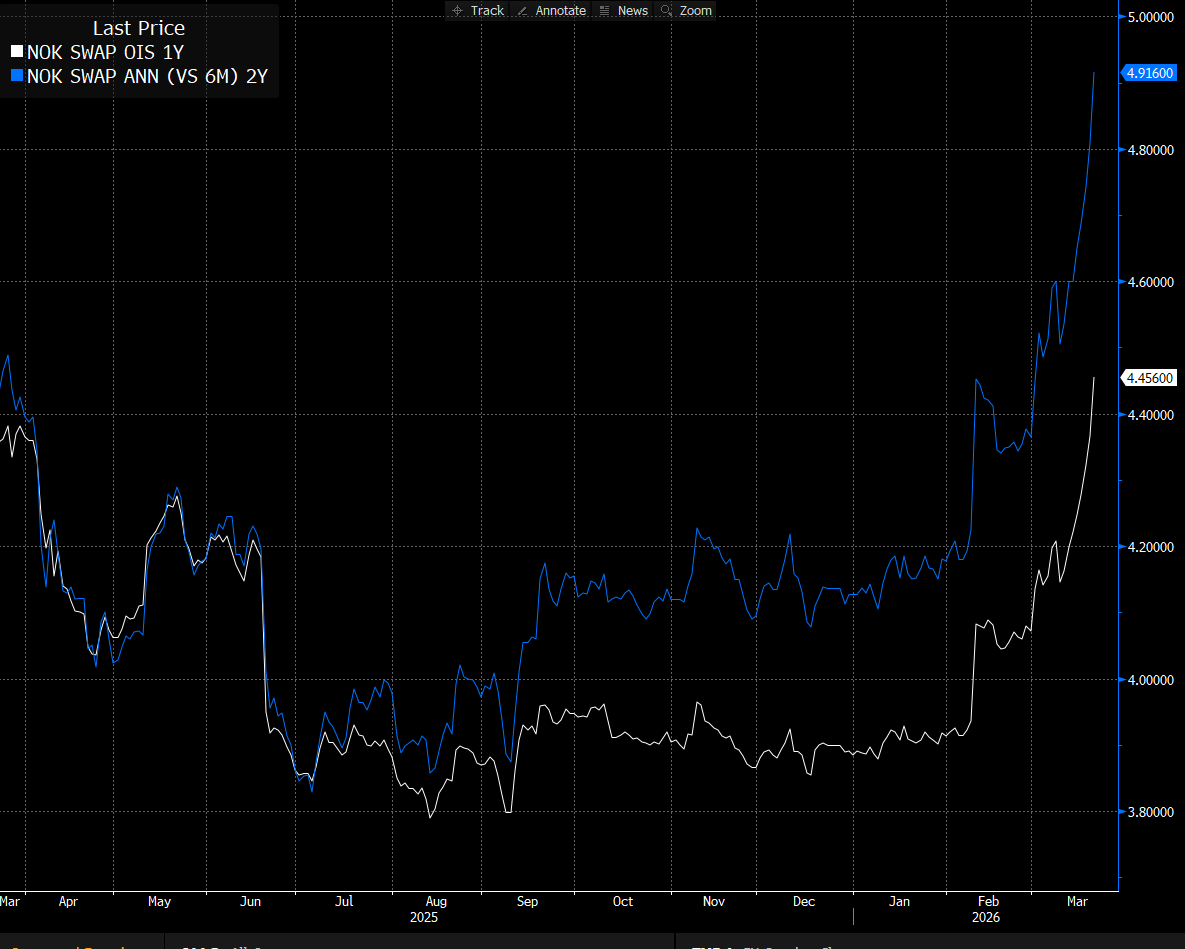Click the Jul month label

coord(344,901)
